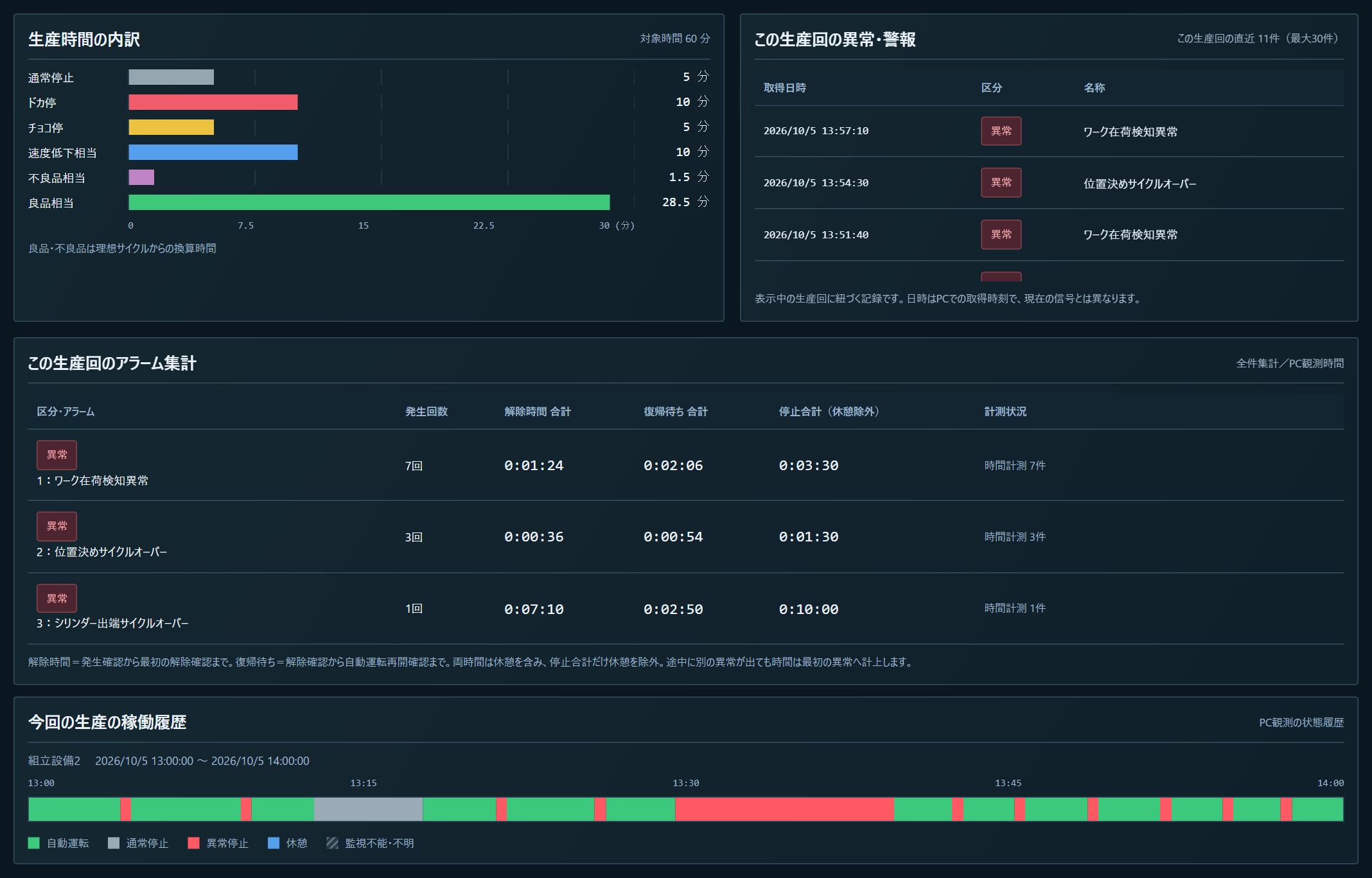Click the 取得日時 column header
This screenshot has height=878, width=1372.
tap(784, 88)
